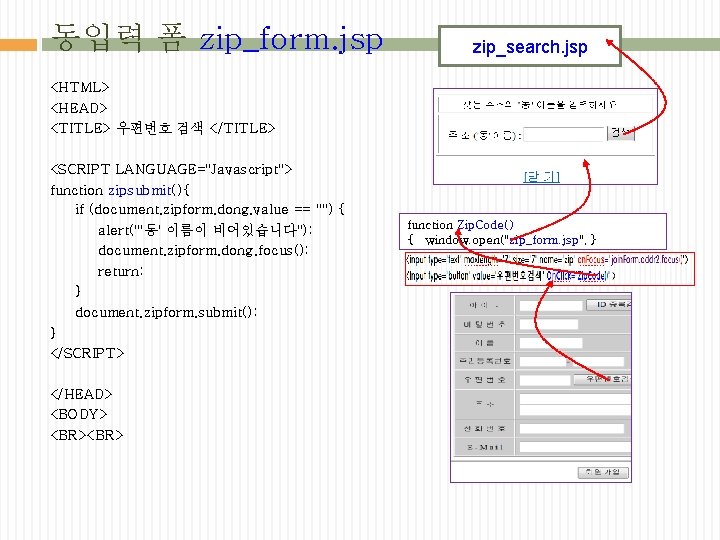Click the 'return;' code line
Image resolution: width=720 pixels, height=540 pixels.
click(x=120, y=271)
